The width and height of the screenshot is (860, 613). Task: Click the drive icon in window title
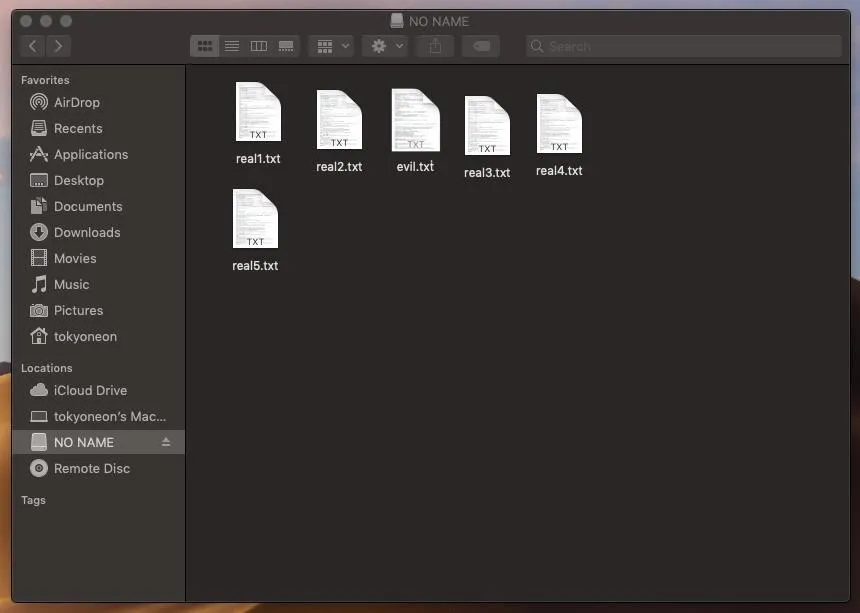(397, 21)
